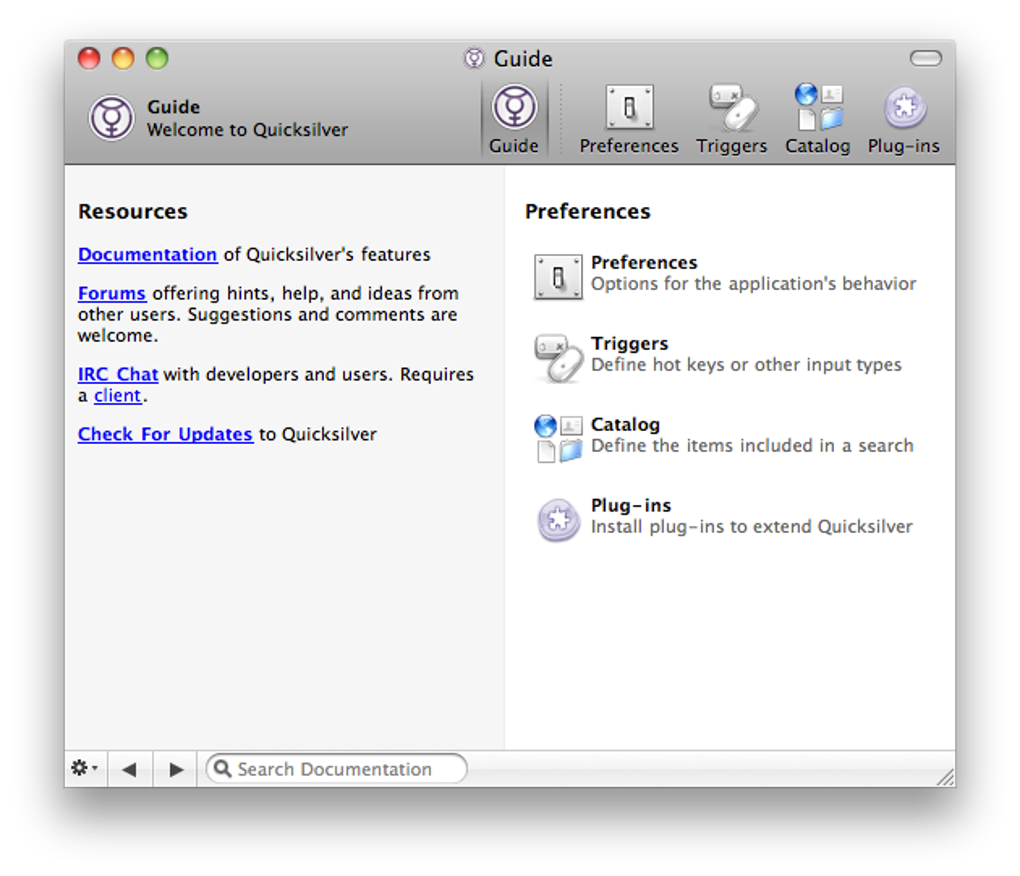Click the Quicksilver logo beside Welcome text

[112, 118]
